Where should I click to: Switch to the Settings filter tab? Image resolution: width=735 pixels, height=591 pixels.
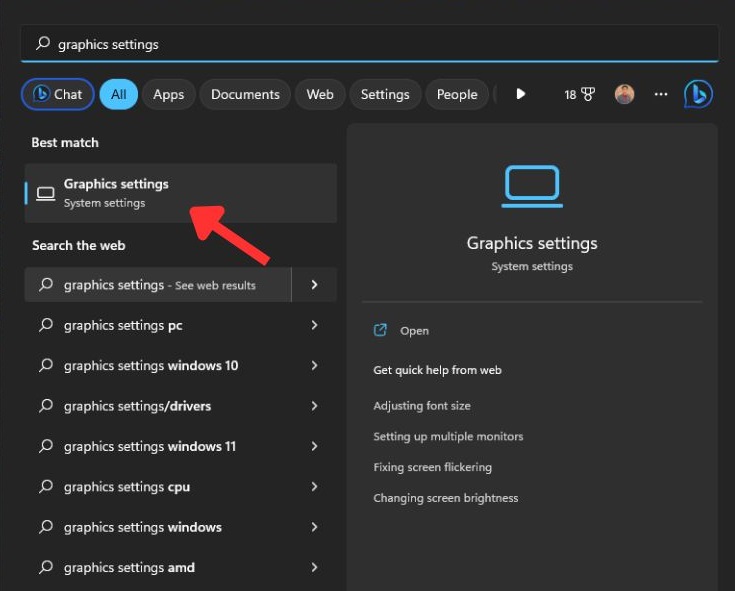coord(385,94)
